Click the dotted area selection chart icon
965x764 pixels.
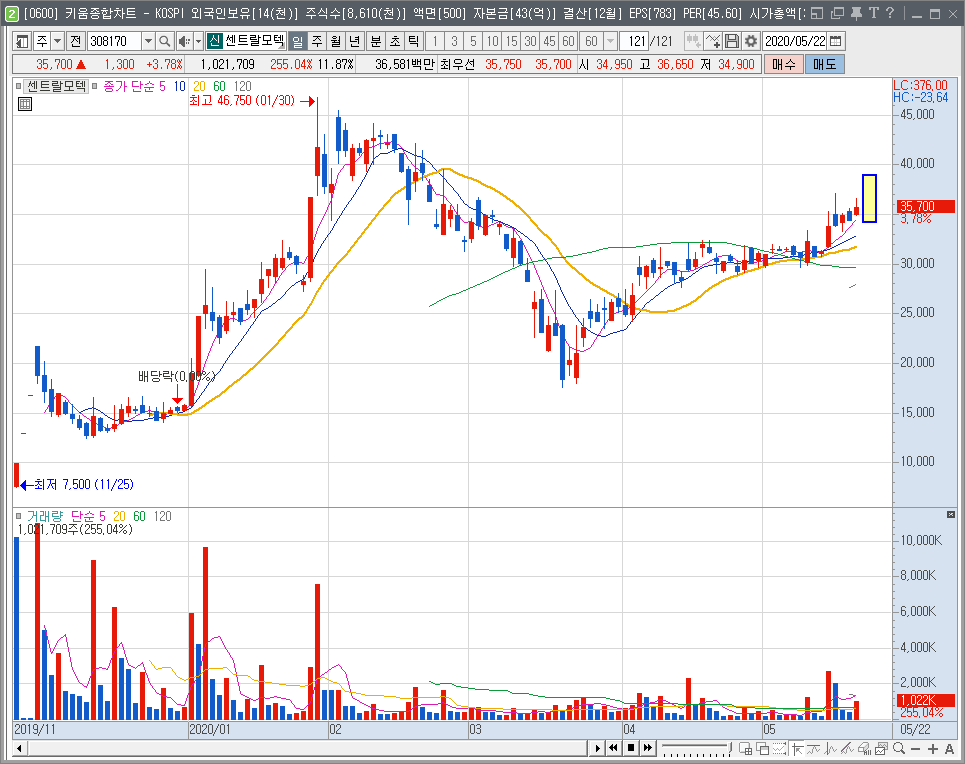[x=780, y=749]
